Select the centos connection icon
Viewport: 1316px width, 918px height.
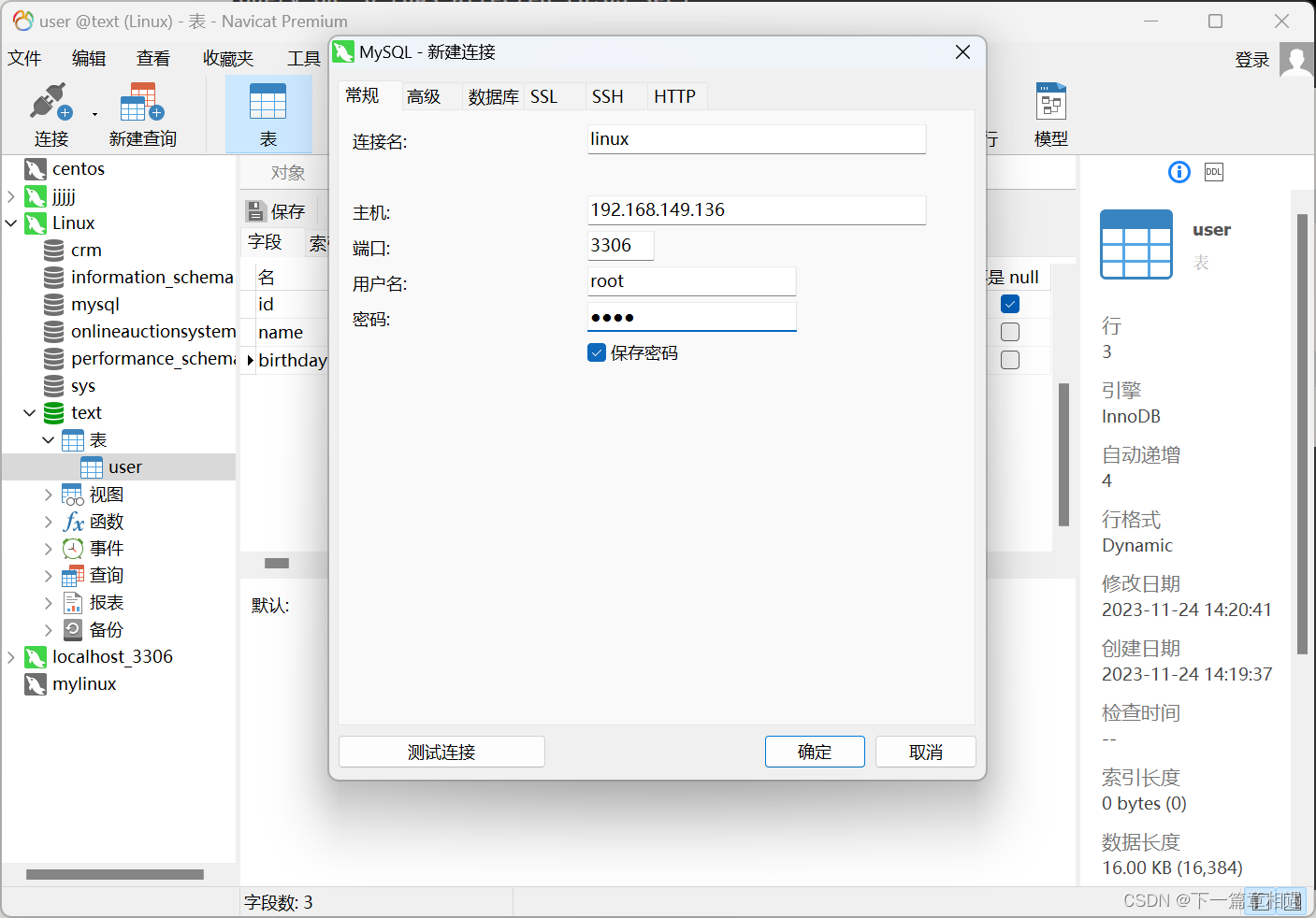click(x=36, y=169)
